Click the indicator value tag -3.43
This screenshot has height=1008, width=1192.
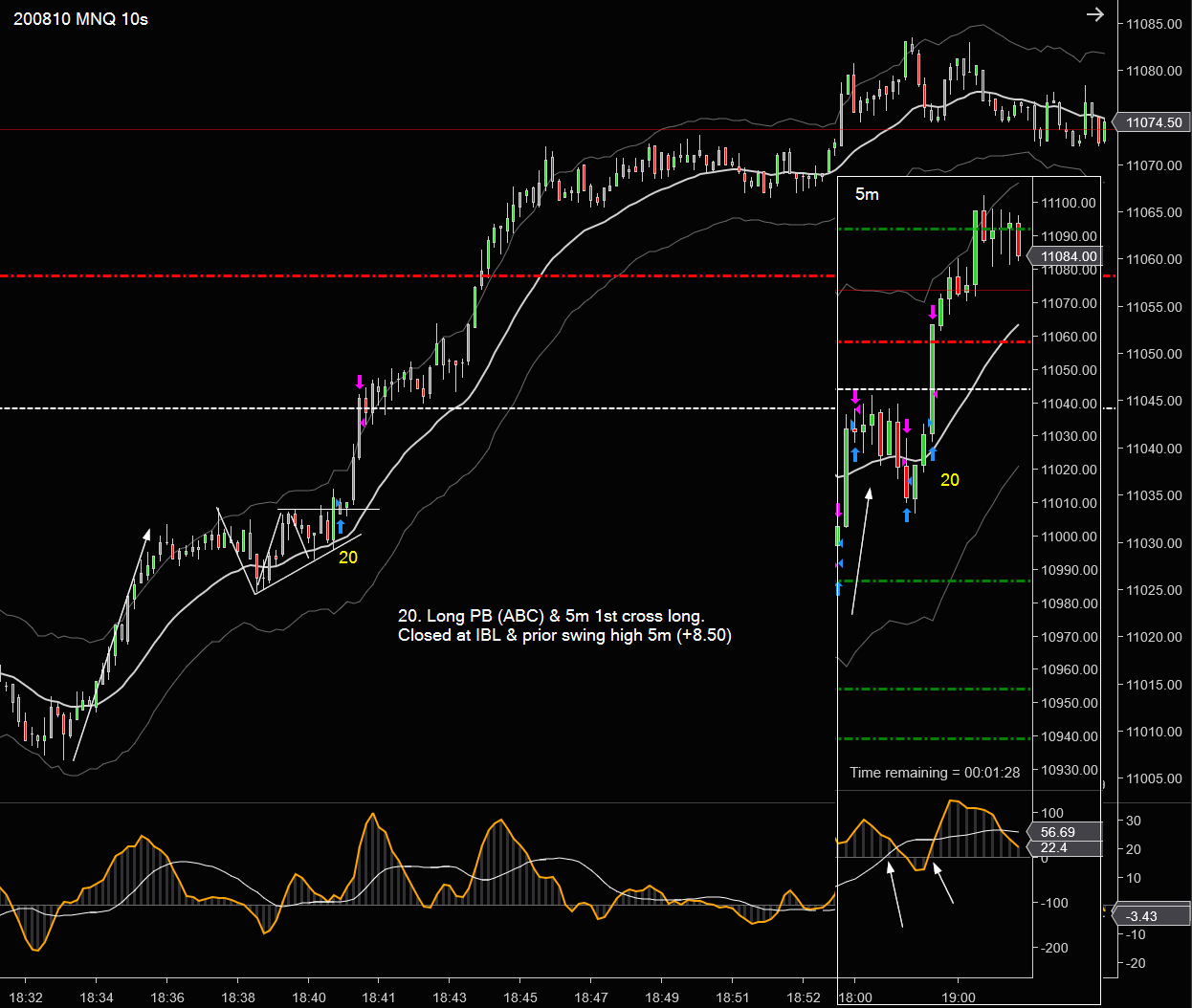[1149, 915]
